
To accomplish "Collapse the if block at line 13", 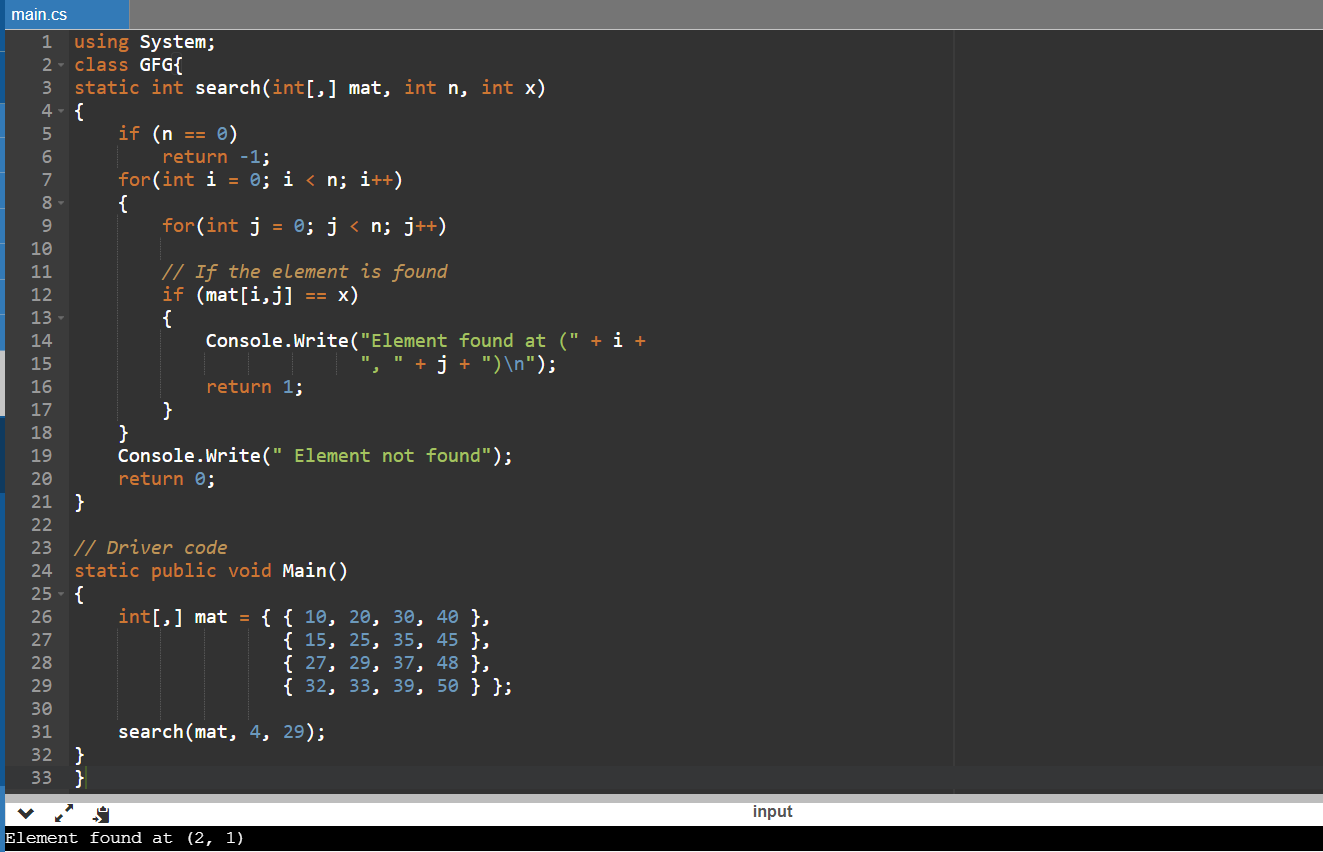I will 60,318.
